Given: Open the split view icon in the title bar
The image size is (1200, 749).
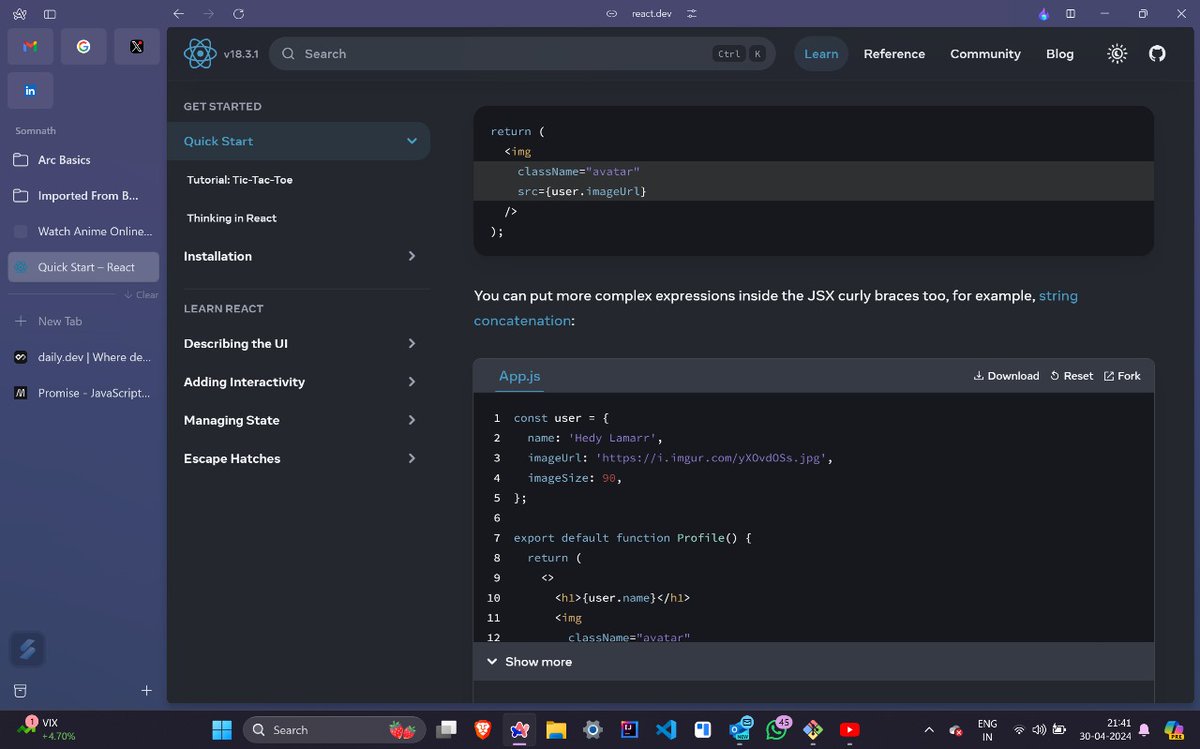Looking at the screenshot, I should pos(1071,14).
